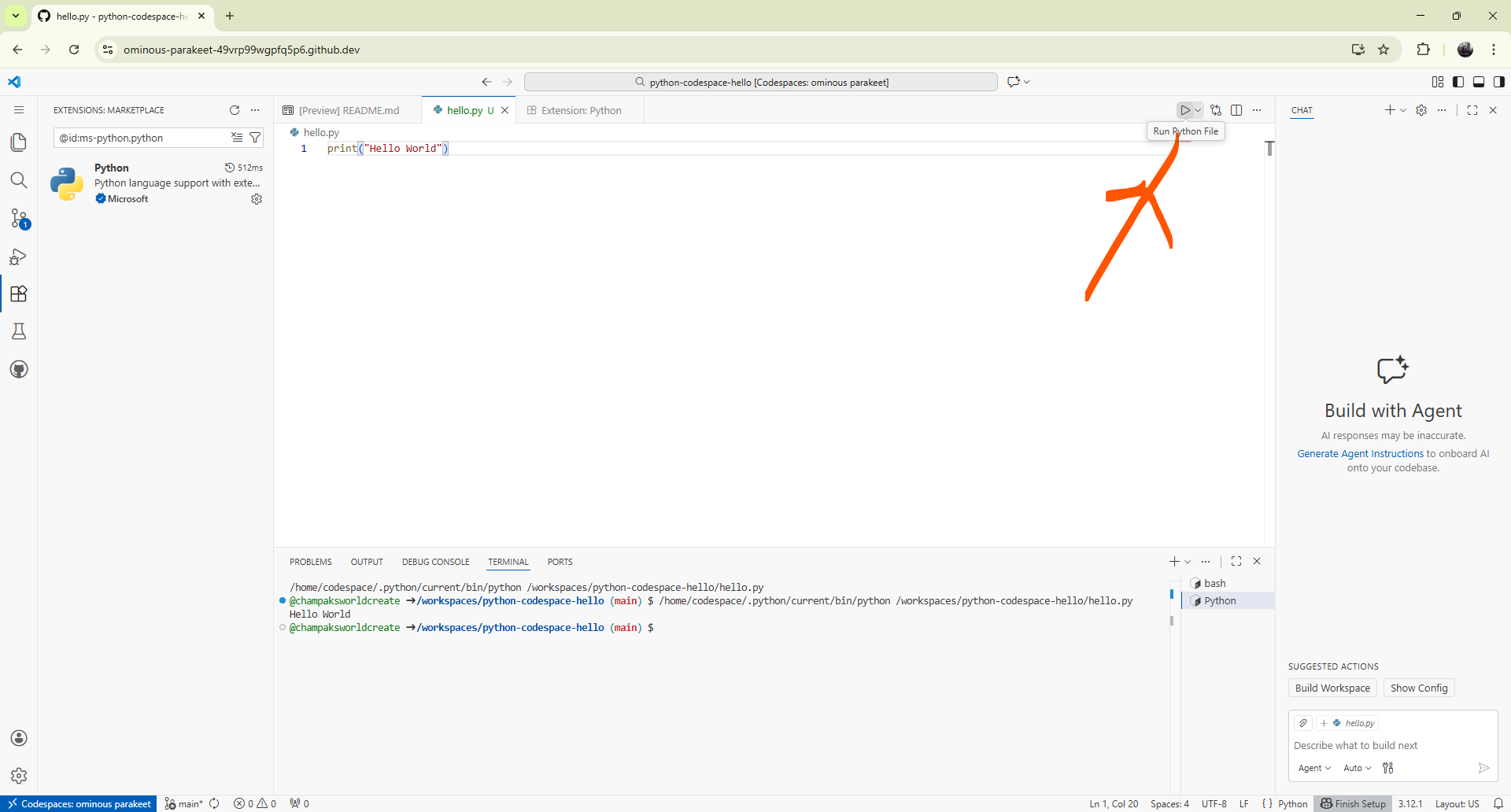Click the extensions search input field
The height and width of the screenshot is (812, 1511).
(x=142, y=138)
